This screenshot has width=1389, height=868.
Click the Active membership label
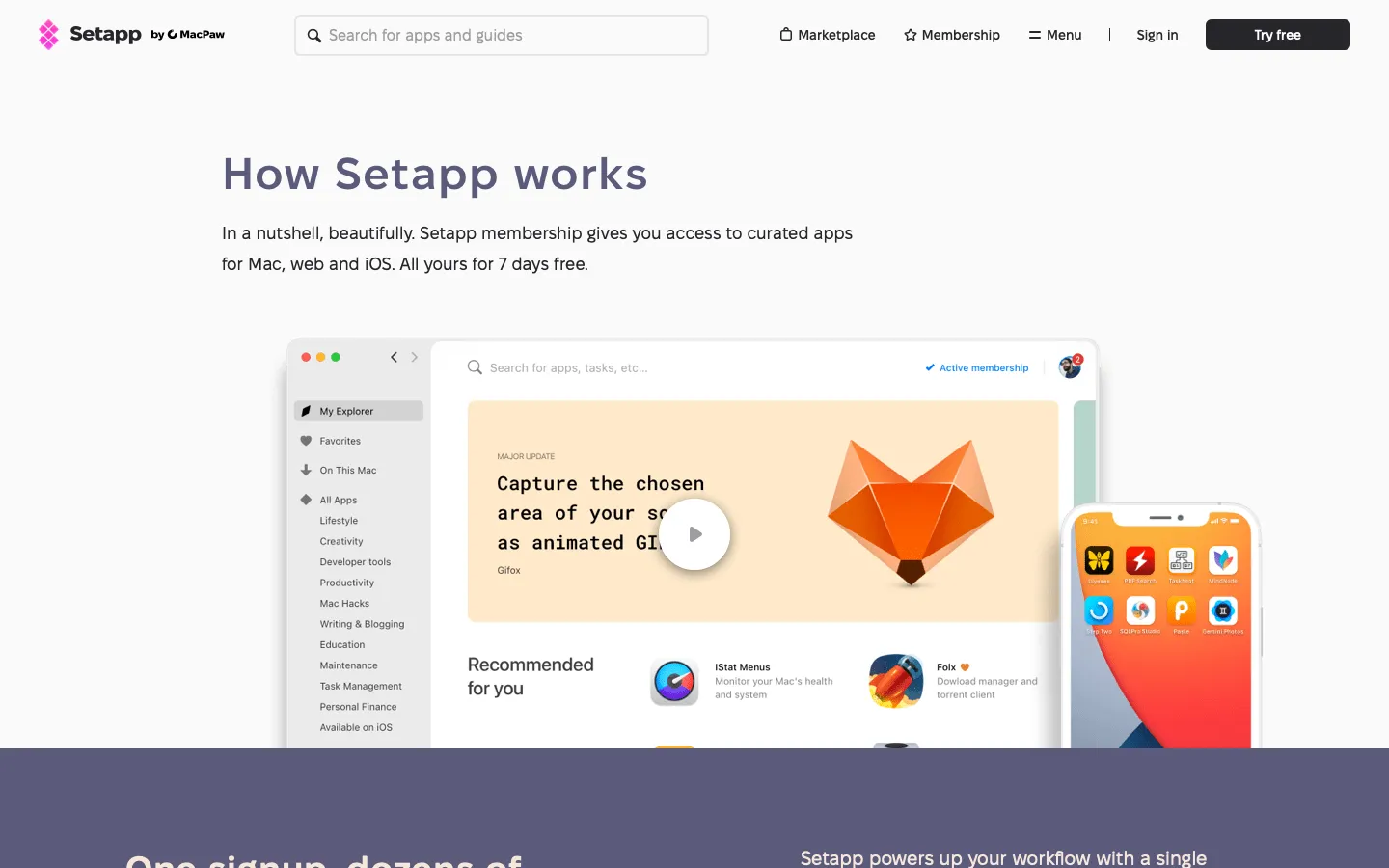pos(977,368)
